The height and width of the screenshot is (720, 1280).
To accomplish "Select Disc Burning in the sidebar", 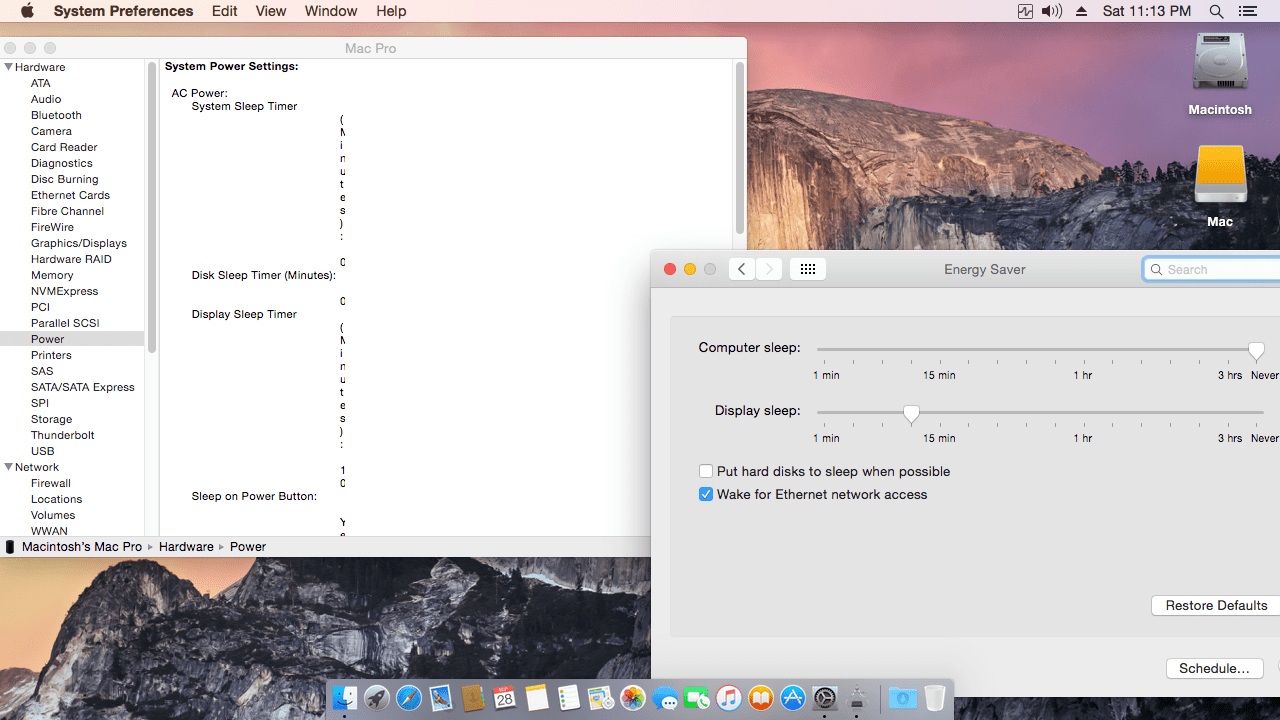I will (x=64, y=179).
